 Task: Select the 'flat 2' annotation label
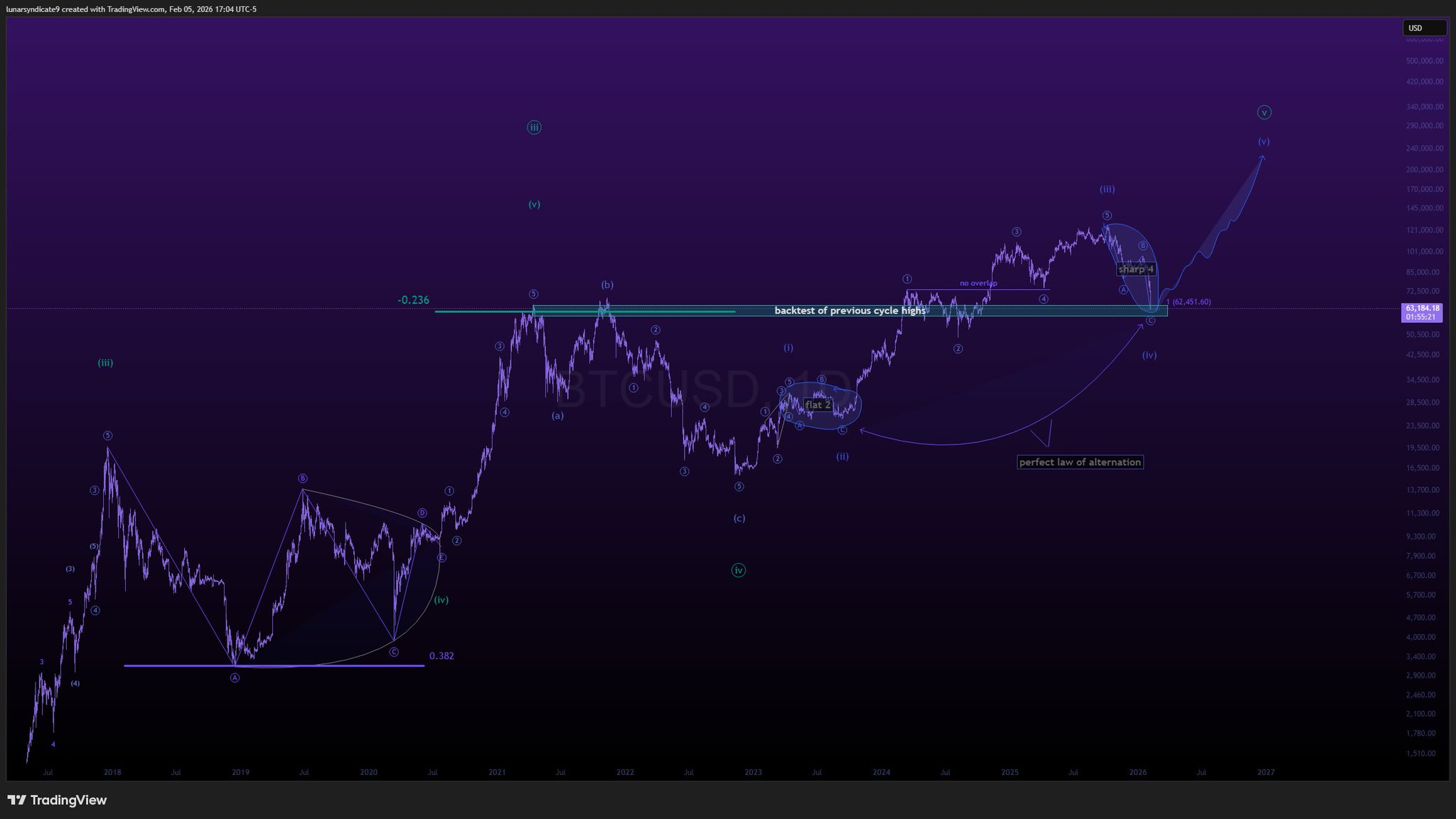click(x=818, y=405)
